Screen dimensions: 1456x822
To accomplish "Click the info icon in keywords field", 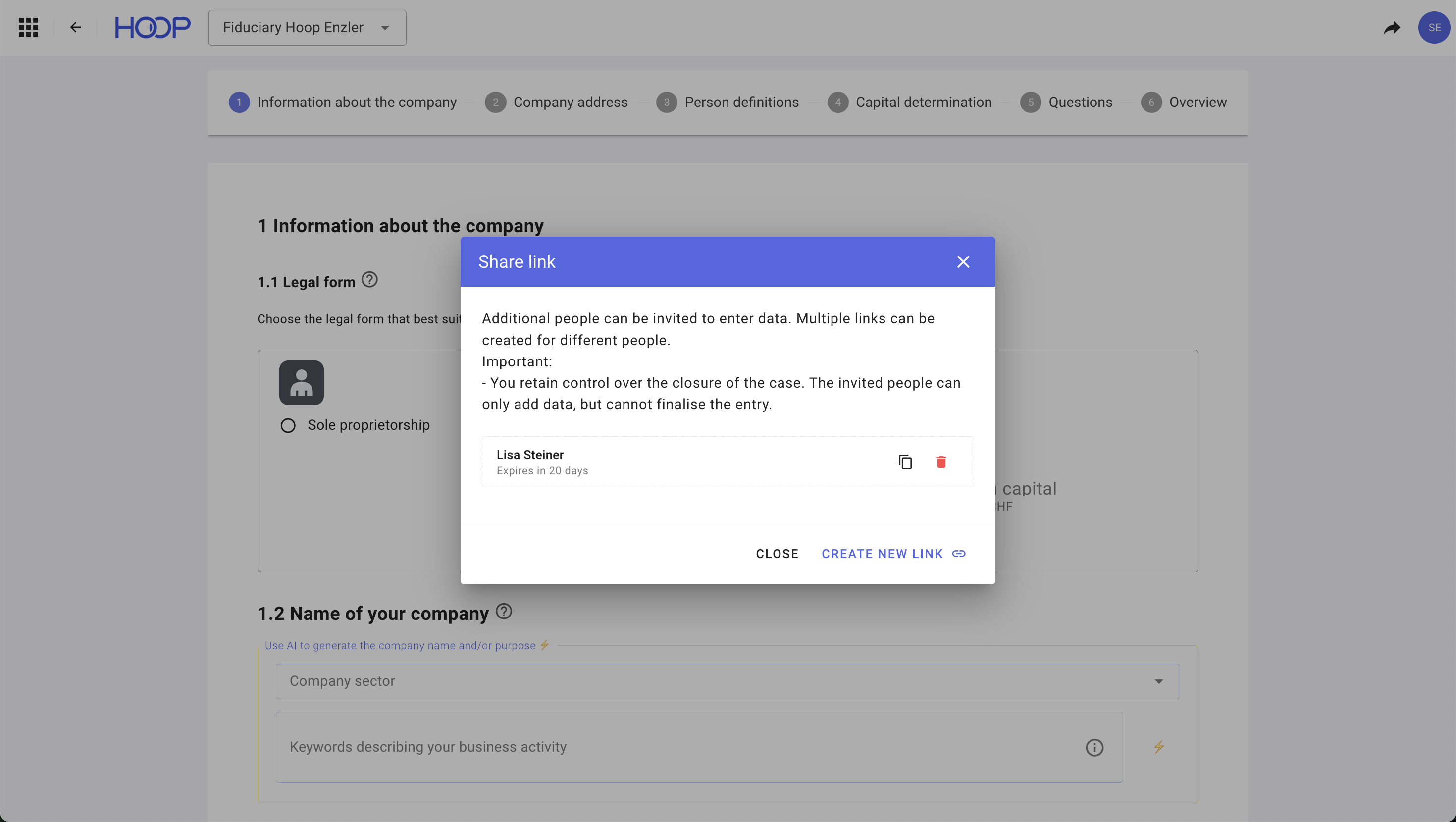I will pyautogui.click(x=1094, y=747).
